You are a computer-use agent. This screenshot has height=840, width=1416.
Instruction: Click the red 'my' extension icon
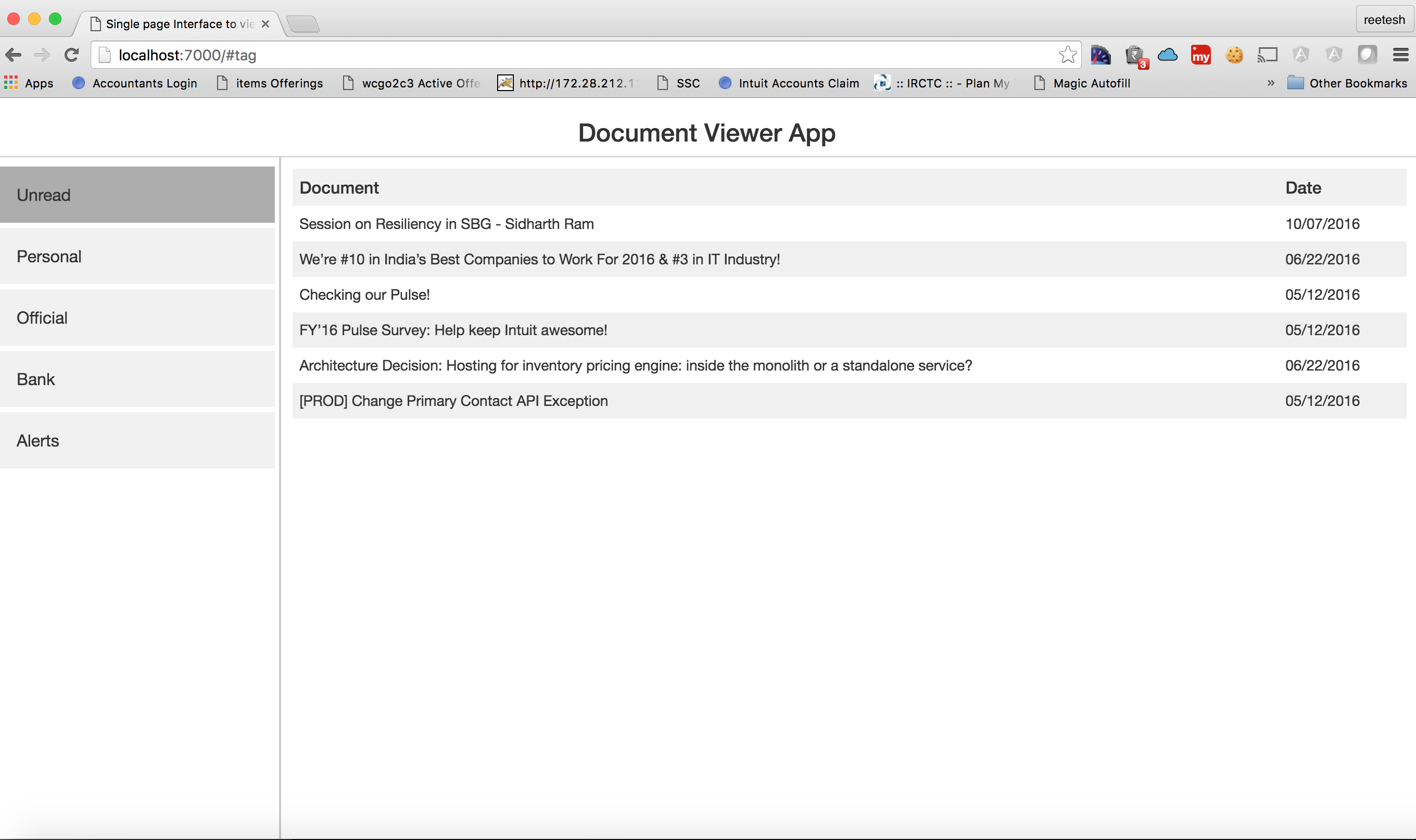pos(1200,55)
